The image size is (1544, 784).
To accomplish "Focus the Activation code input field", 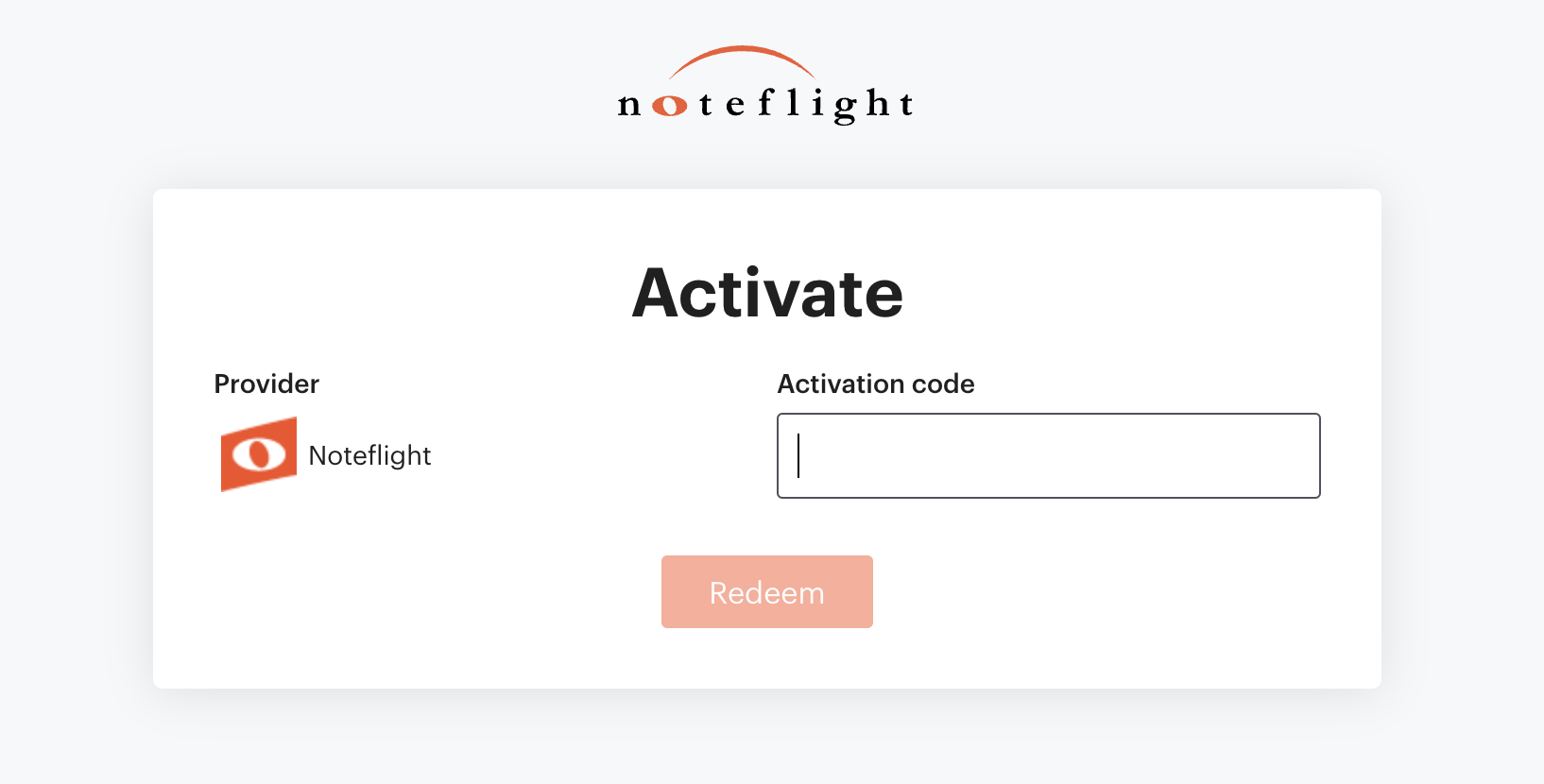I will (1049, 455).
